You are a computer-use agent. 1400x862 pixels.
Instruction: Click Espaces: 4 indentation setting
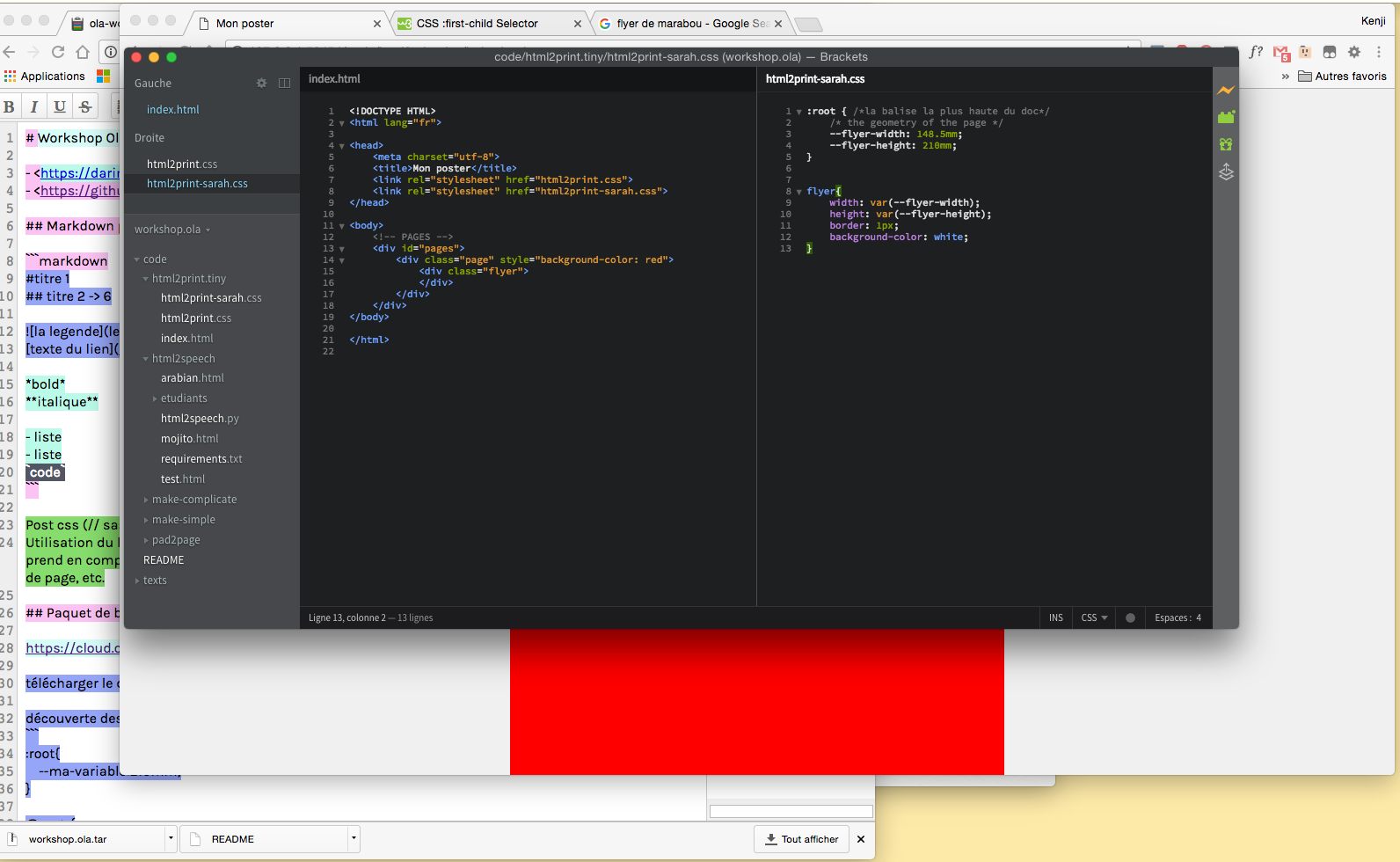click(1178, 617)
